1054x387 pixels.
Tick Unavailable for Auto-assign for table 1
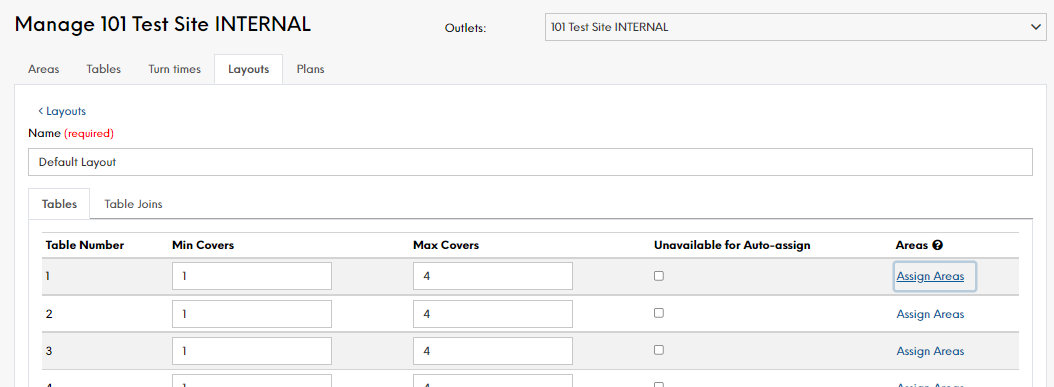click(659, 275)
